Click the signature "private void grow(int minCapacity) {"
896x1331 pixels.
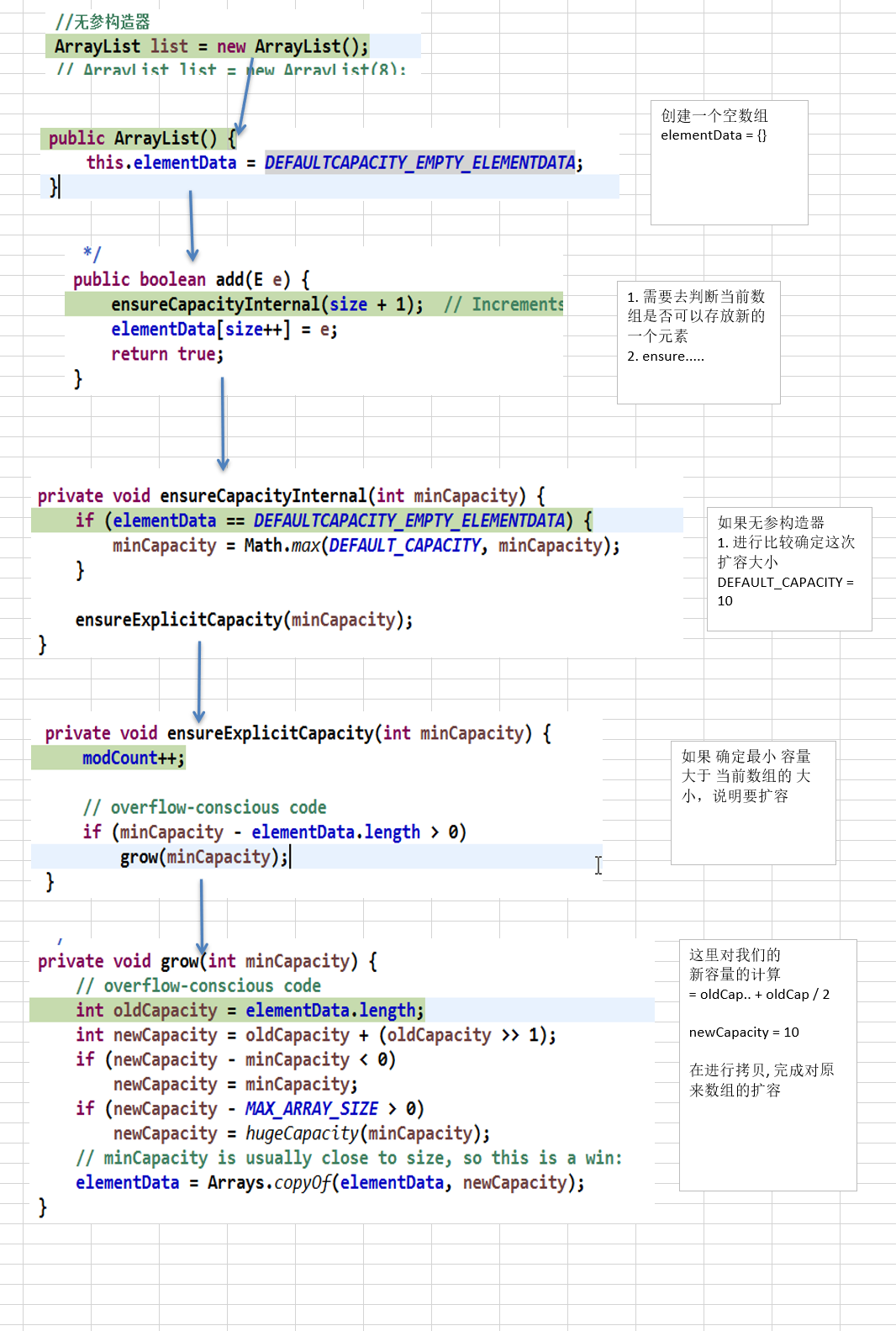tap(208, 961)
